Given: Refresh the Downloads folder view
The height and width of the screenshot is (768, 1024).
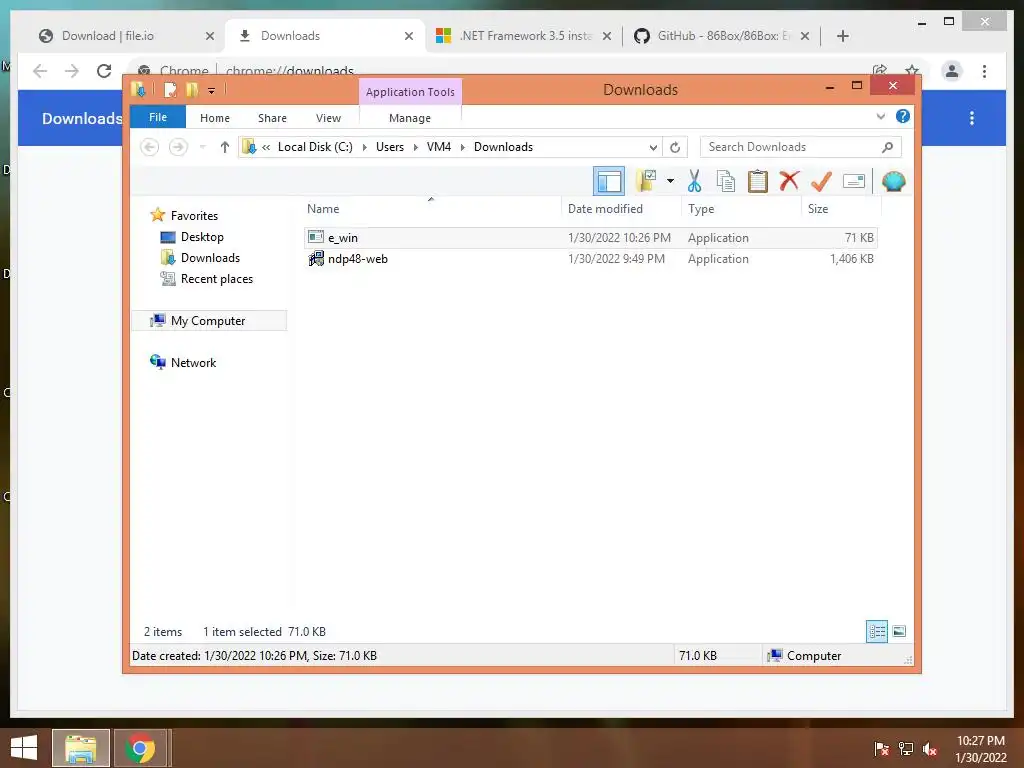Looking at the screenshot, I should coord(675,147).
